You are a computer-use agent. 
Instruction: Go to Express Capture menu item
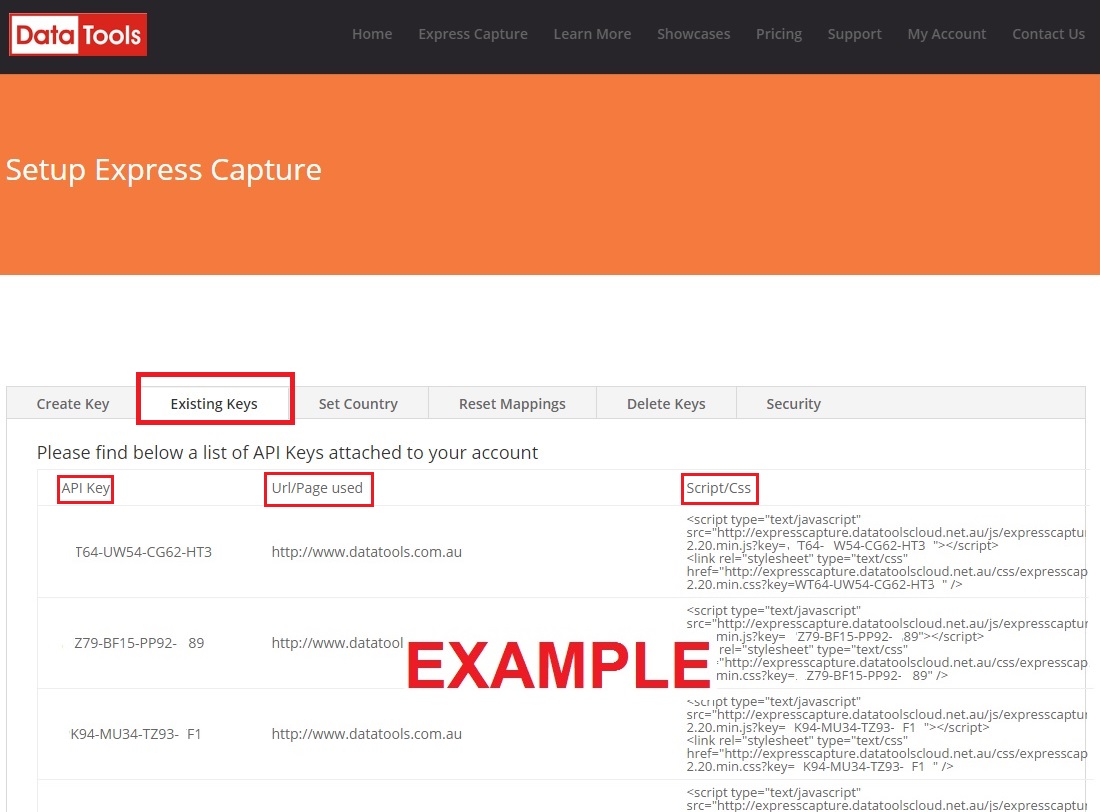(x=473, y=34)
